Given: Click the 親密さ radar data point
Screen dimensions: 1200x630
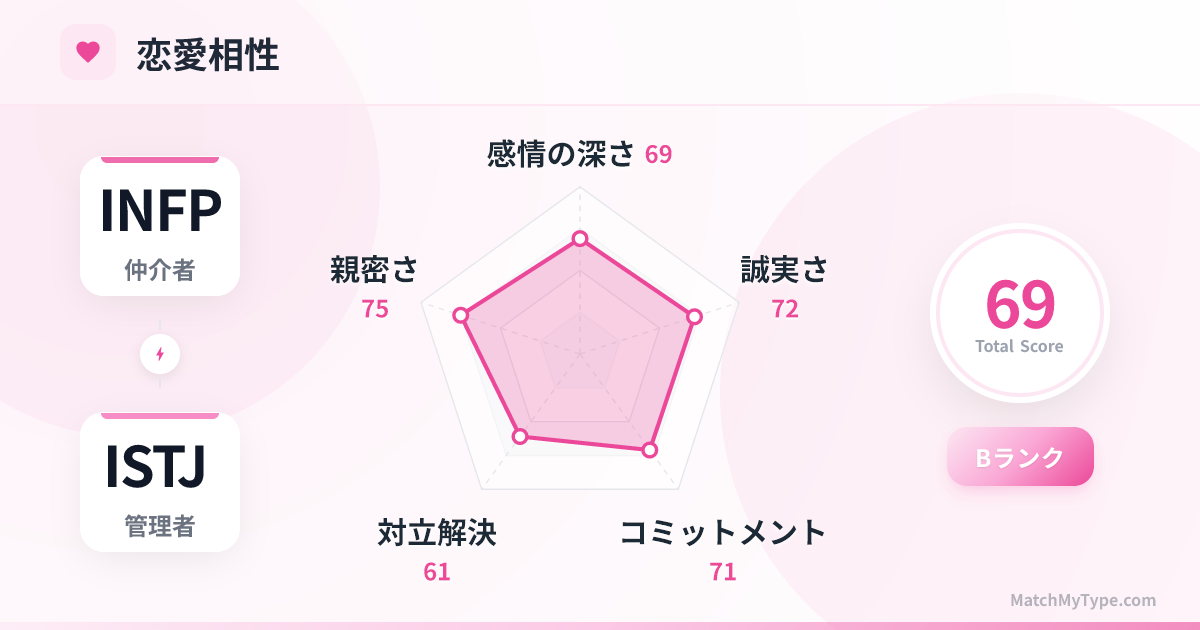Looking at the screenshot, I should (461, 315).
